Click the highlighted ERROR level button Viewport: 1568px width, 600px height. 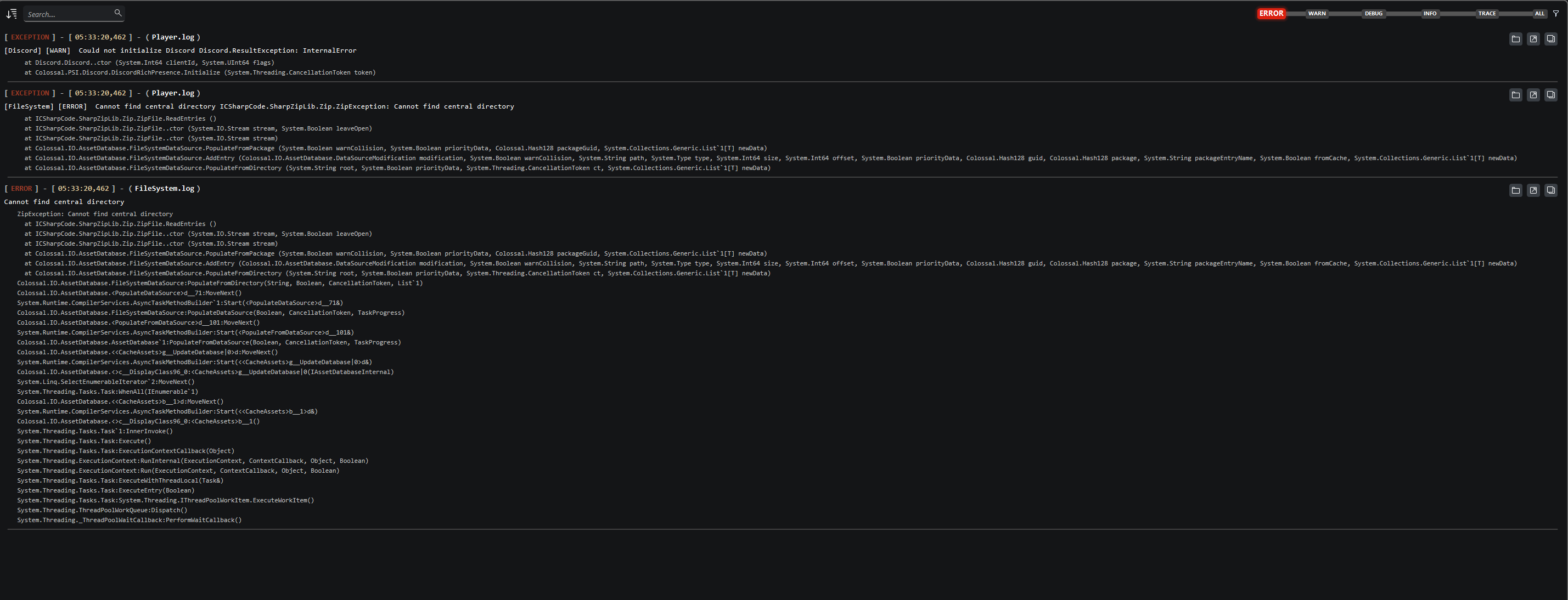point(1272,13)
